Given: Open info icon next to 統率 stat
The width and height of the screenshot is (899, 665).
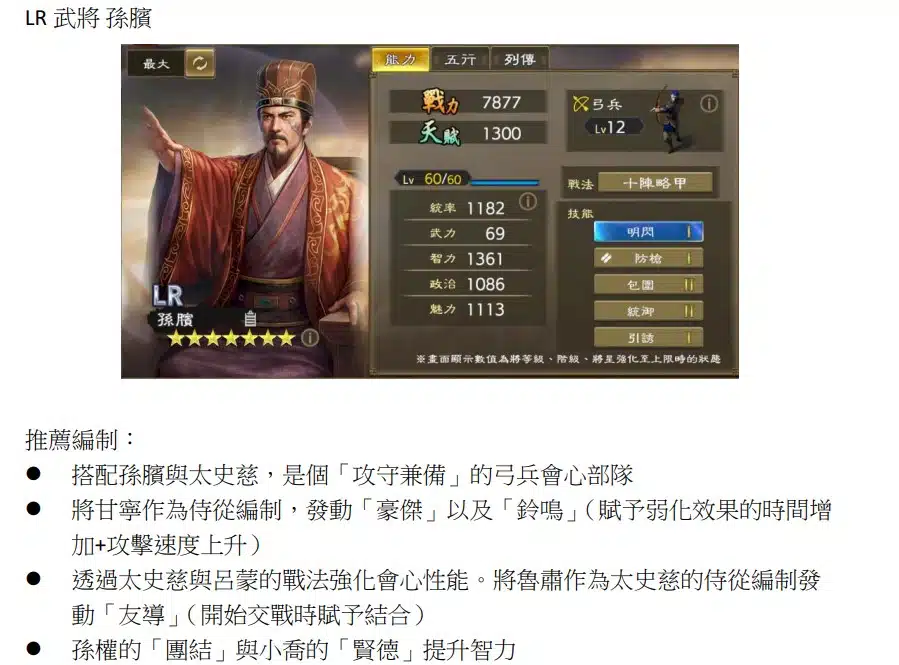Looking at the screenshot, I should (x=527, y=201).
